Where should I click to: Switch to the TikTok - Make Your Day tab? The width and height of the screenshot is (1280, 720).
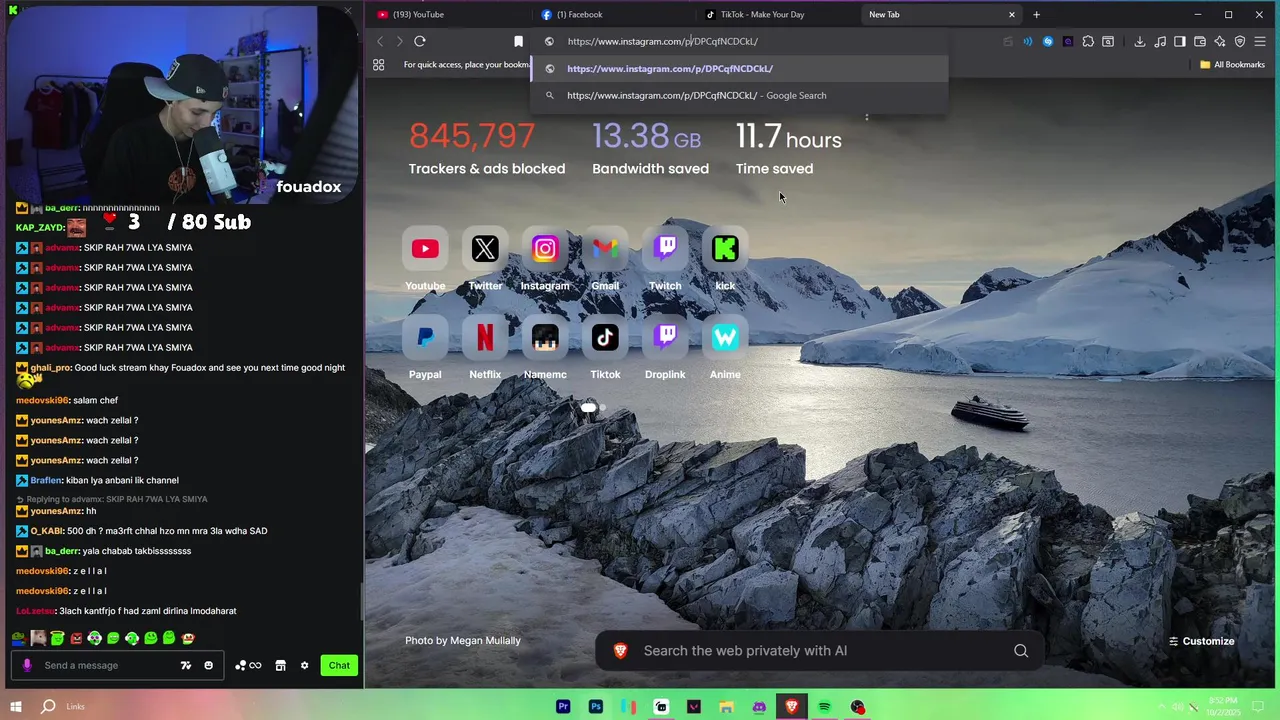[775, 15]
